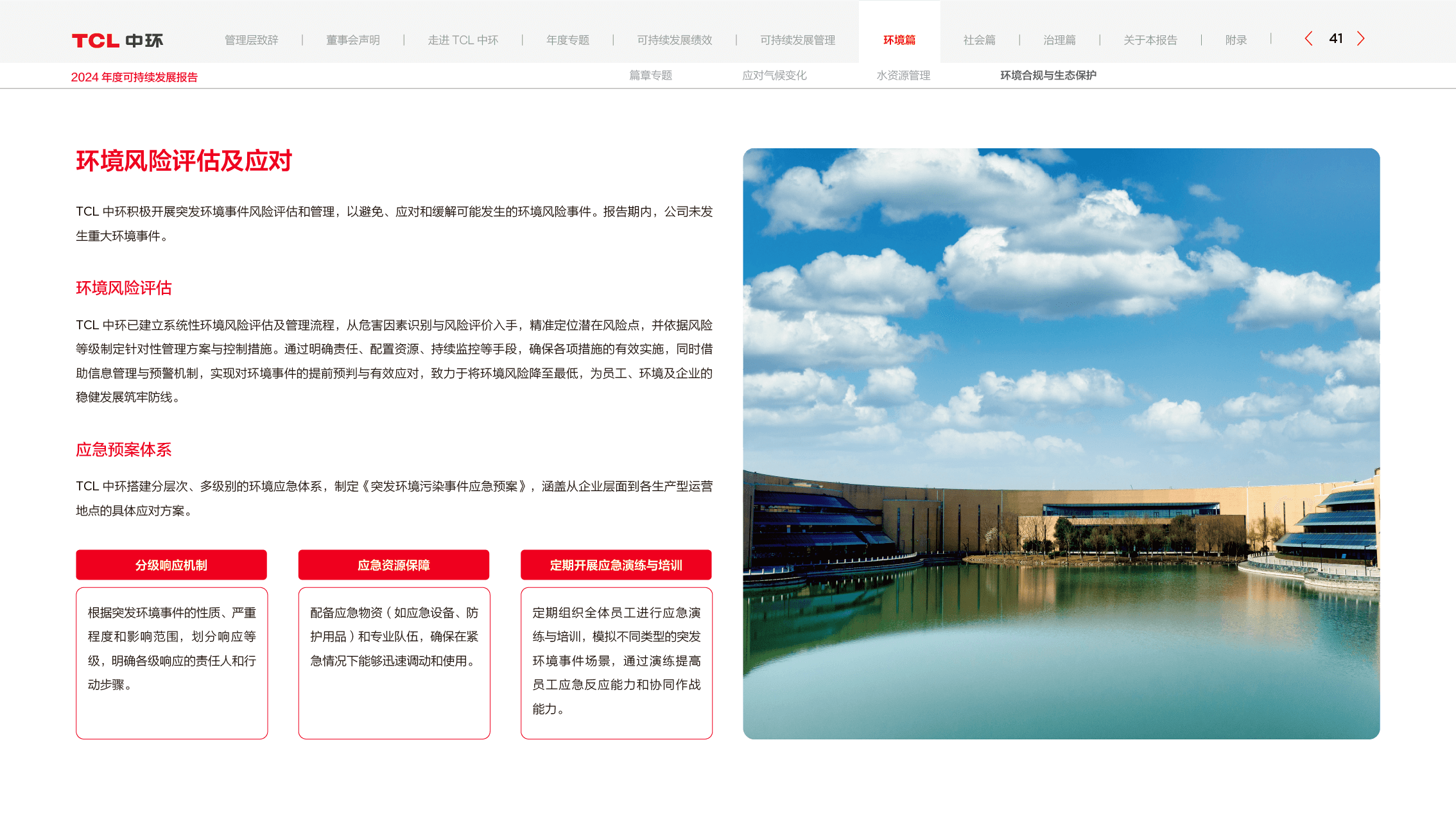The width and height of the screenshot is (1456, 819).
Task: Go to next page with right arrow
Action: [x=1360, y=39]
